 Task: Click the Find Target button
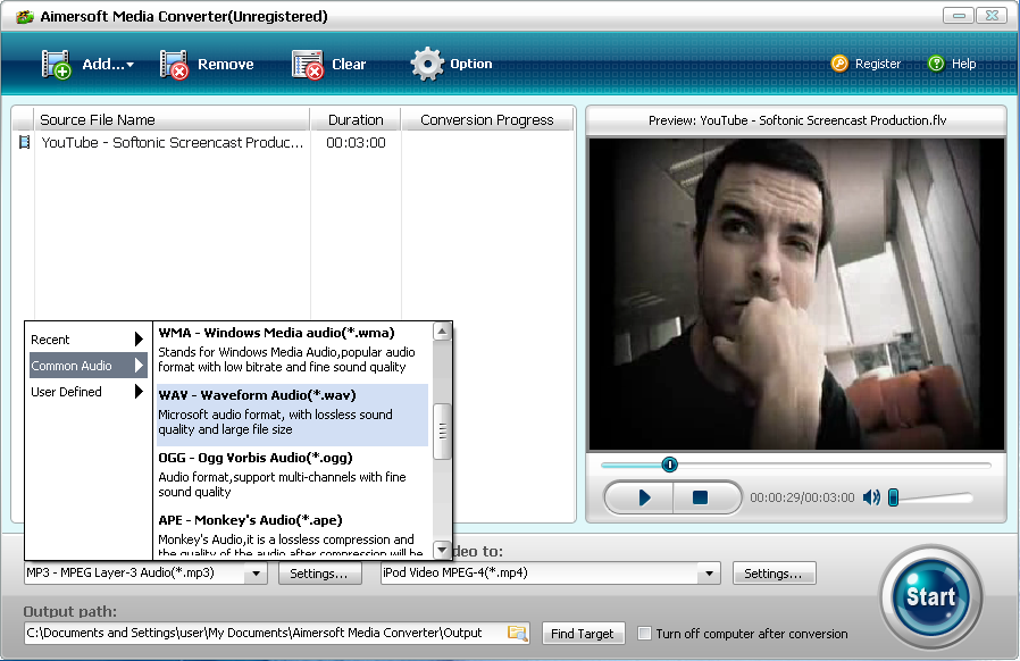583,633
